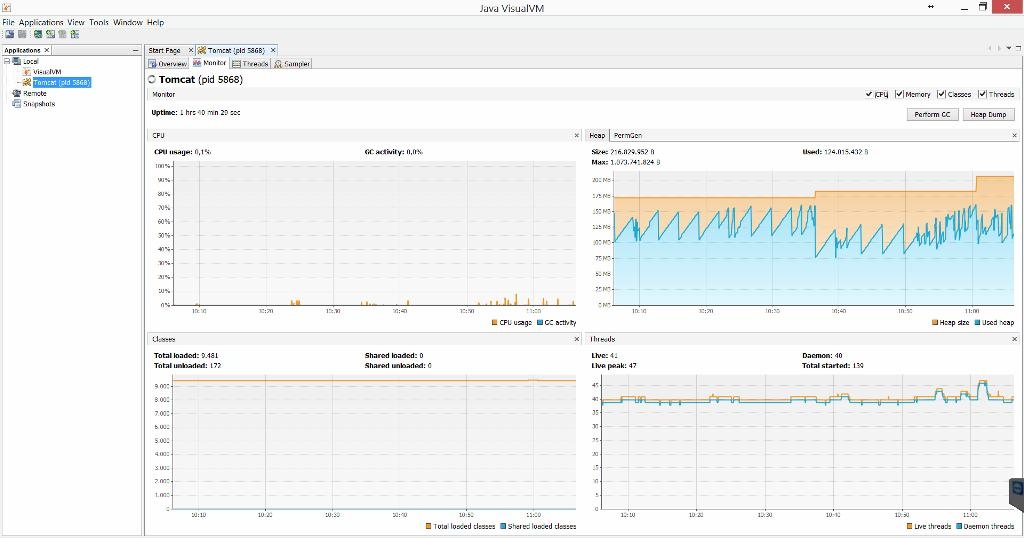Click the VisualVM icon in the Applications tree
This screenshot has width=1024, height=538.
coord(27,72)
